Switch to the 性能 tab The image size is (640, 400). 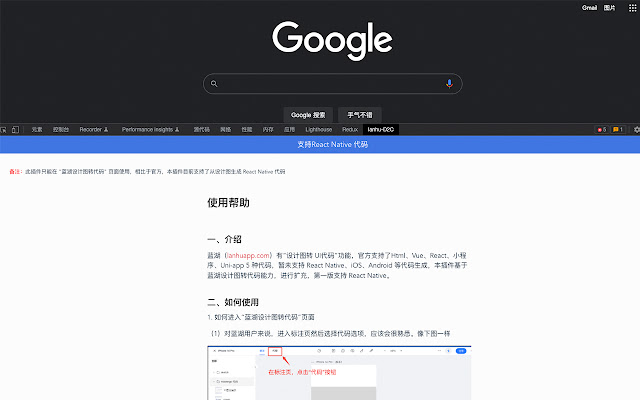[x=247, y=130]
